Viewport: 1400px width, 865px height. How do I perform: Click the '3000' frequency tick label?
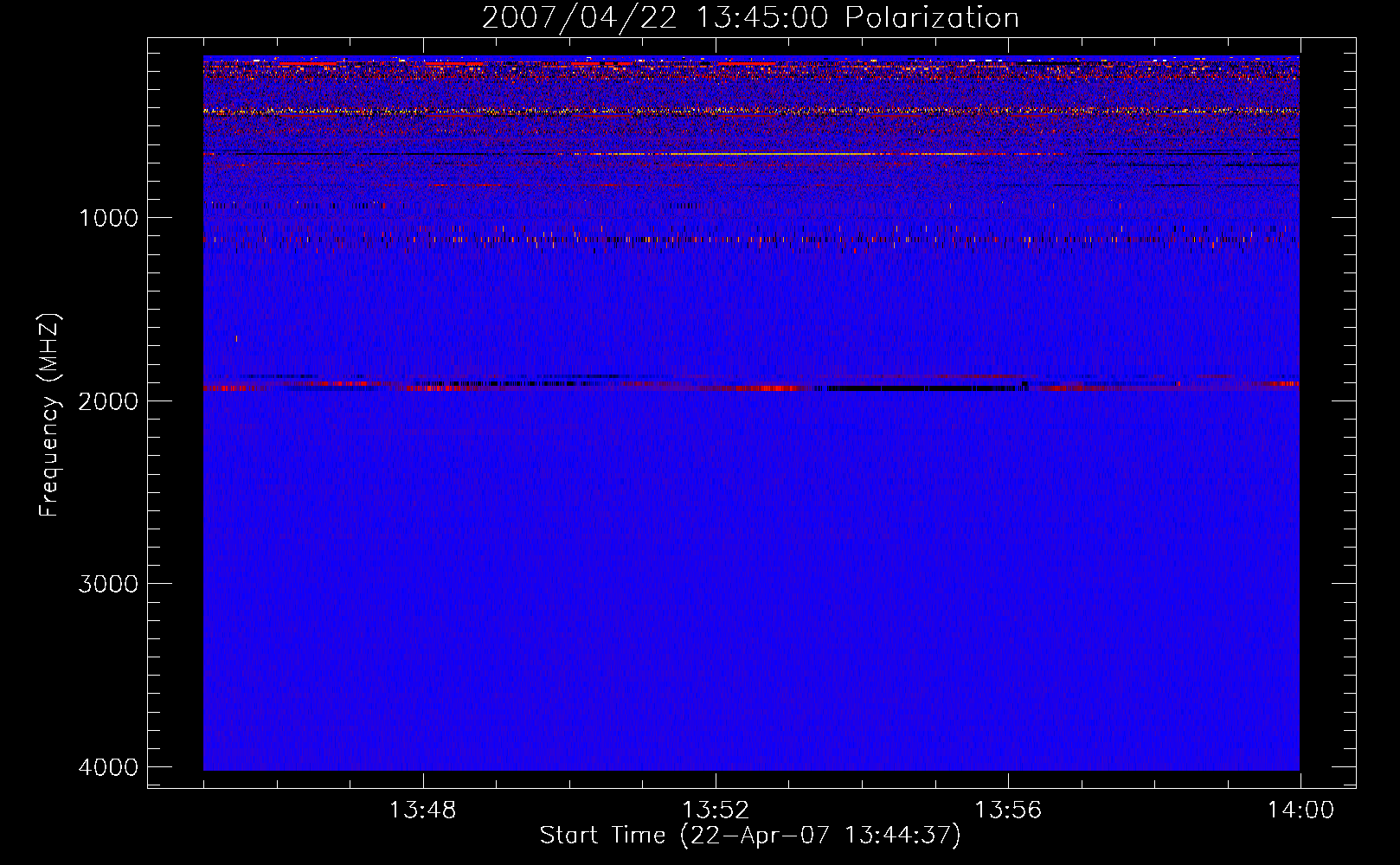pyautogui.click(x=108, y=583)
